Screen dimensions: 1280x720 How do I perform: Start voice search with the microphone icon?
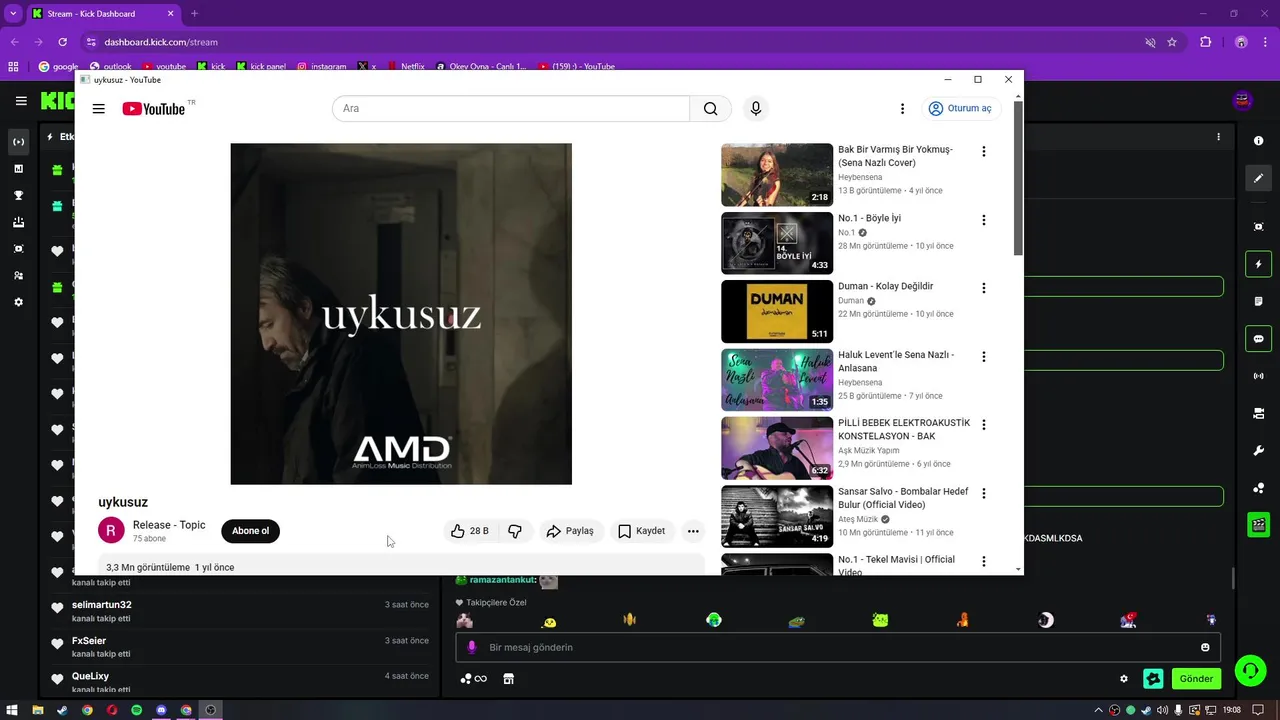point(756,109)
